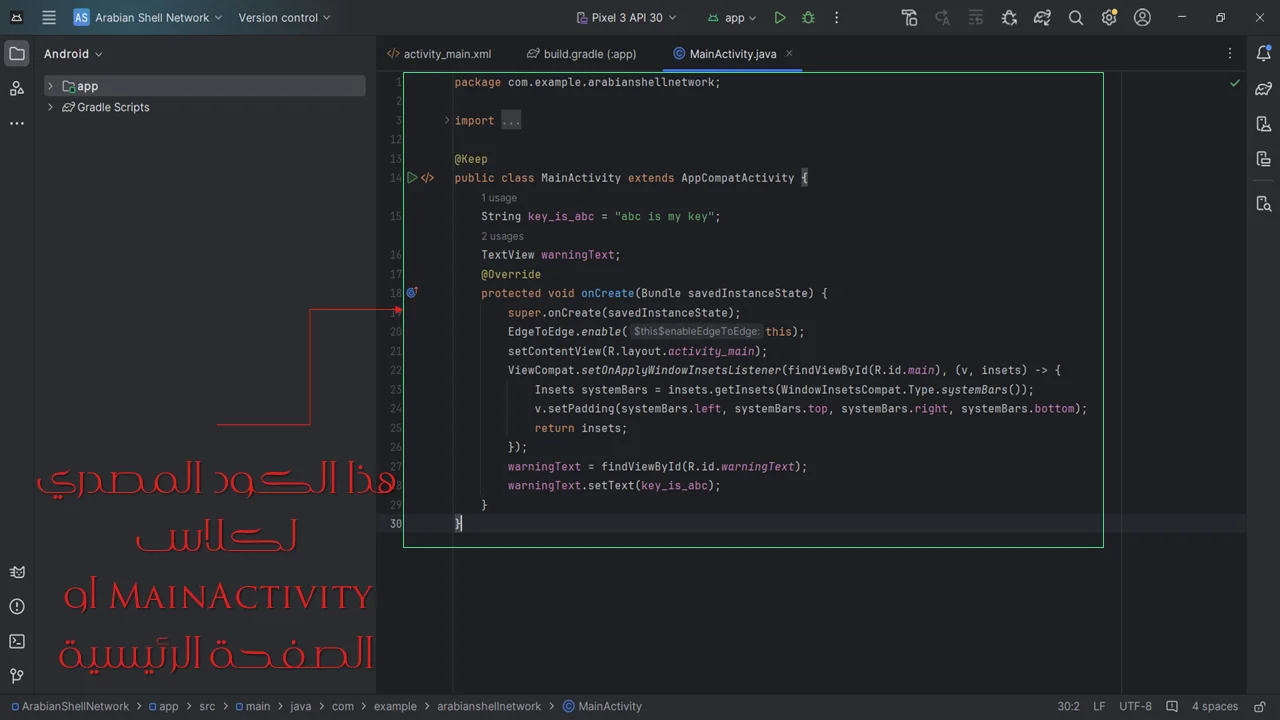Screen dimensions: 1280x720
Task: Close the MainActivity.java tab
Action: [x=789, y=54]
